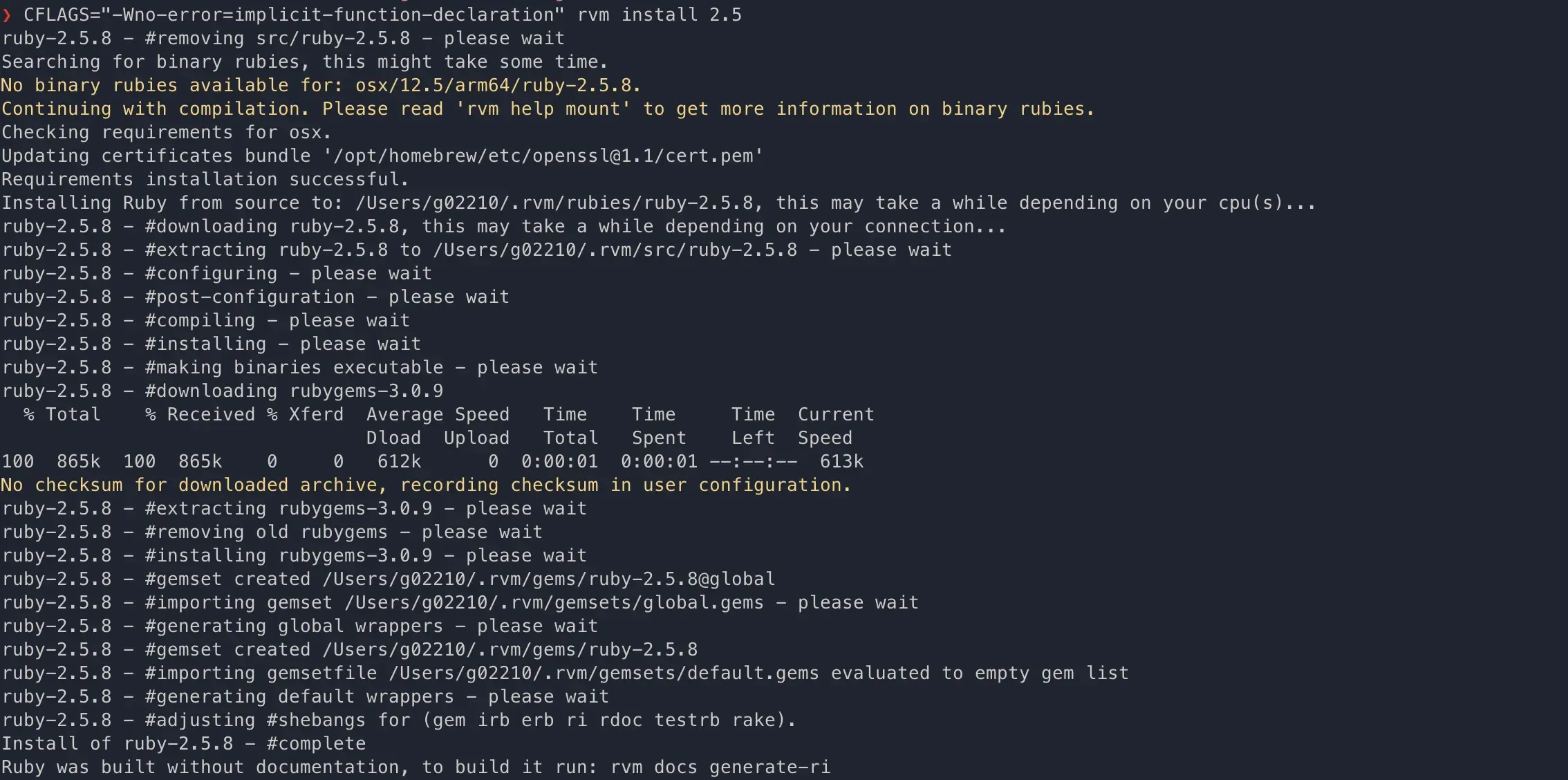Click the 'Install of ruby-2.5.8 - #complete' line
Viewport: 1568px width, 780px height.
click(x=184, y=744)
